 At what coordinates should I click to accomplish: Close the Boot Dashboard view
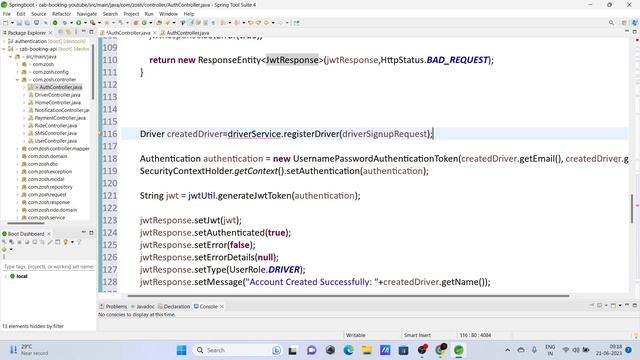pos(49,233)
